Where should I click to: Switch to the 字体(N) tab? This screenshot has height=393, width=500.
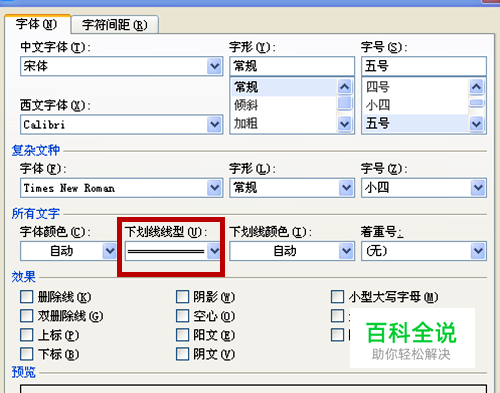[37, 24]
